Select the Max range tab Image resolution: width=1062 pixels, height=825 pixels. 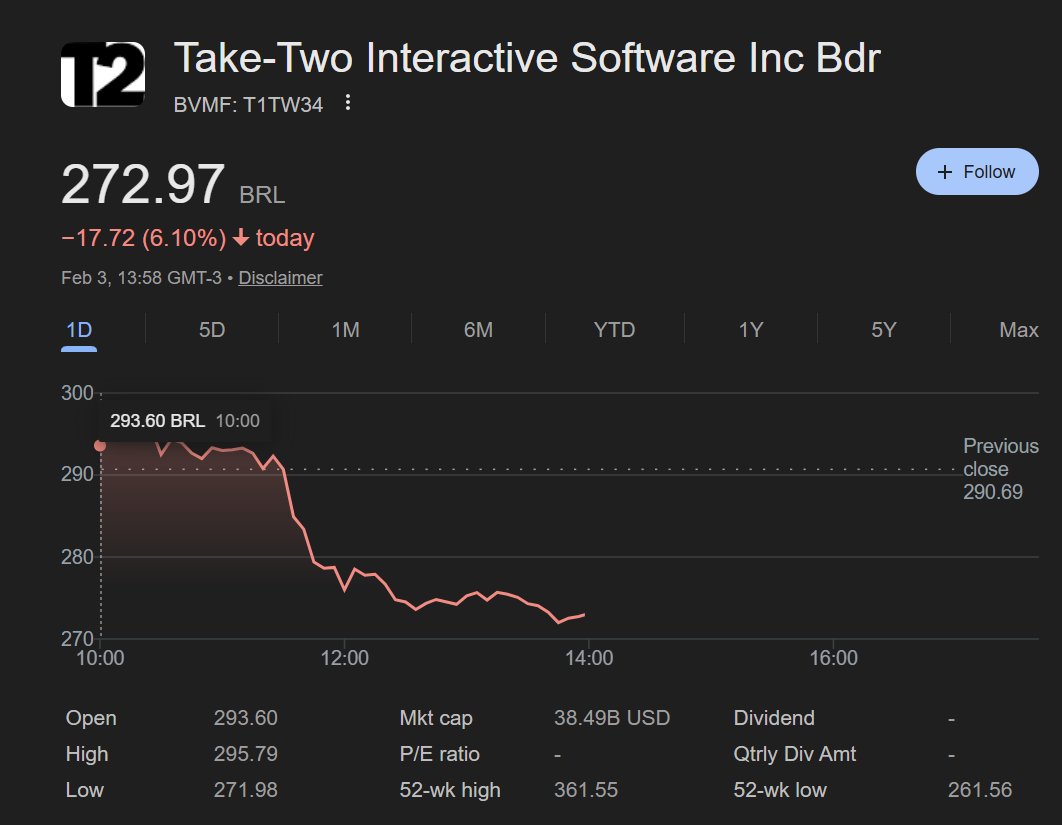[x=1018, y=330]
